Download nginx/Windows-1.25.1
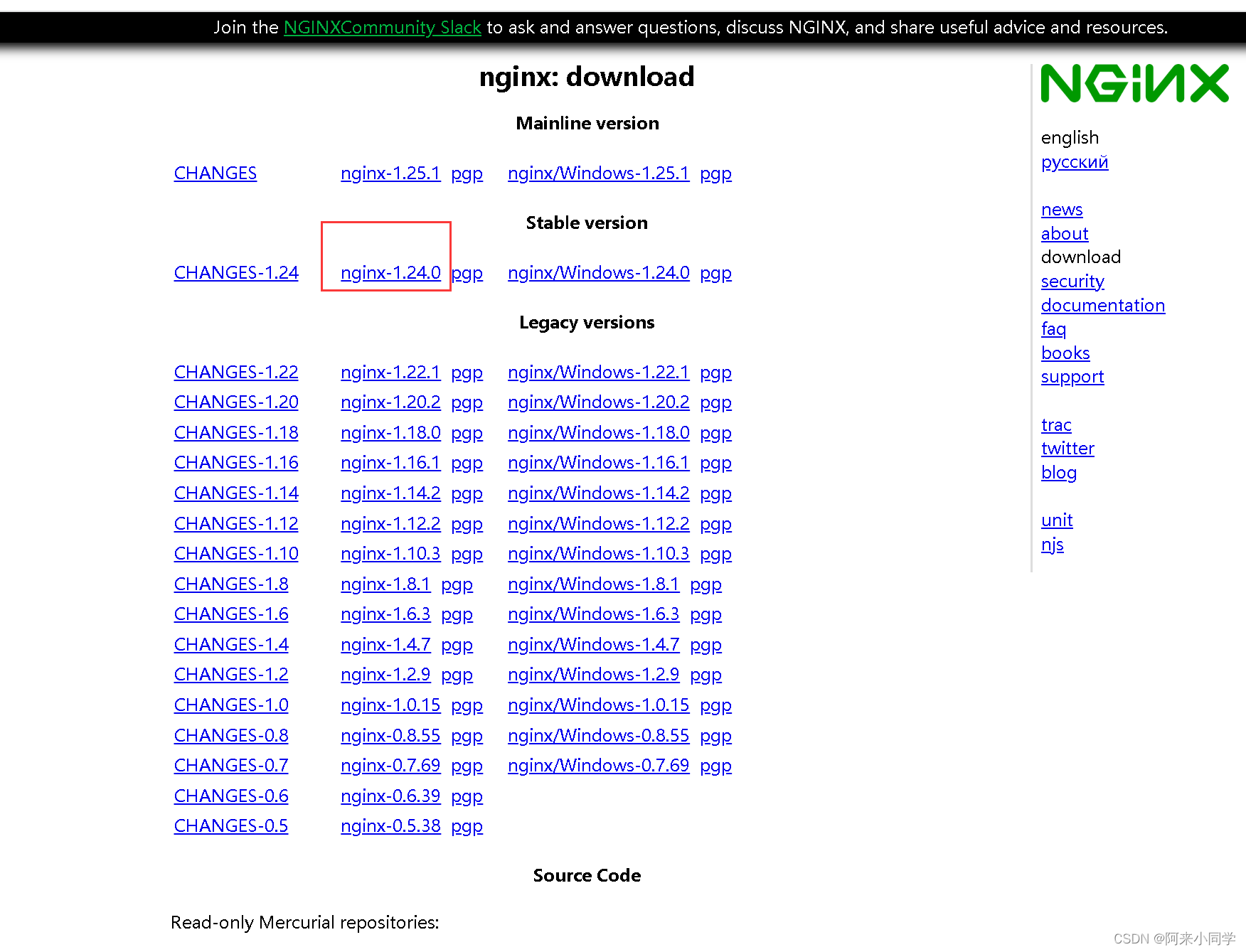The width and height of the screenshot is (1246, 952). [x=599, y=173]
